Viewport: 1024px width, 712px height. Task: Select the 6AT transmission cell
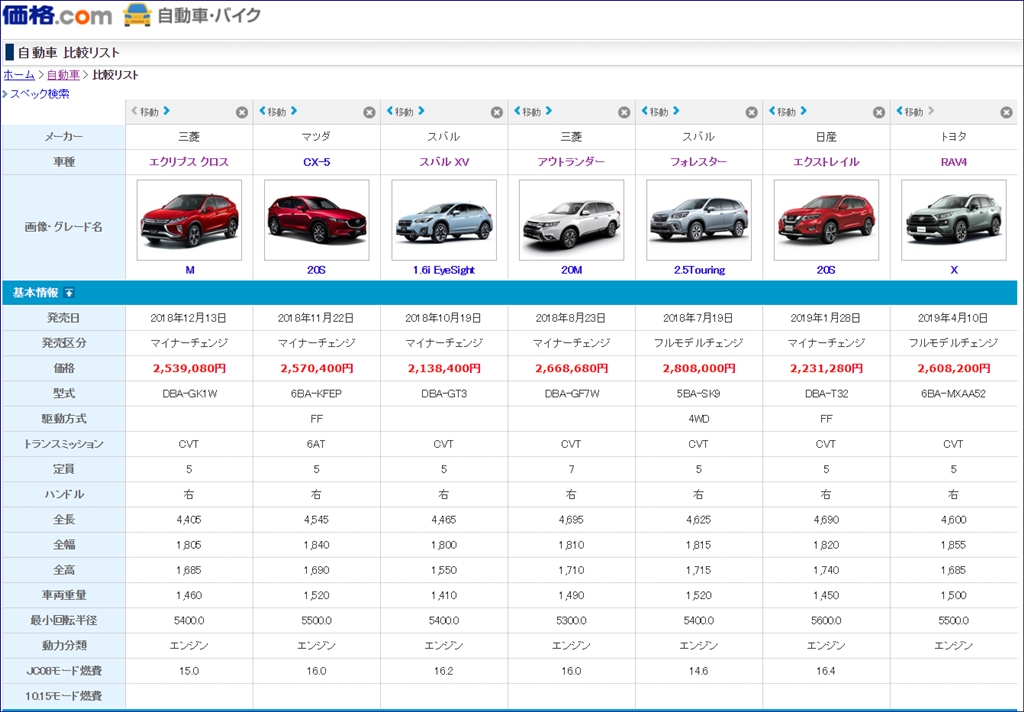[317, 444]
